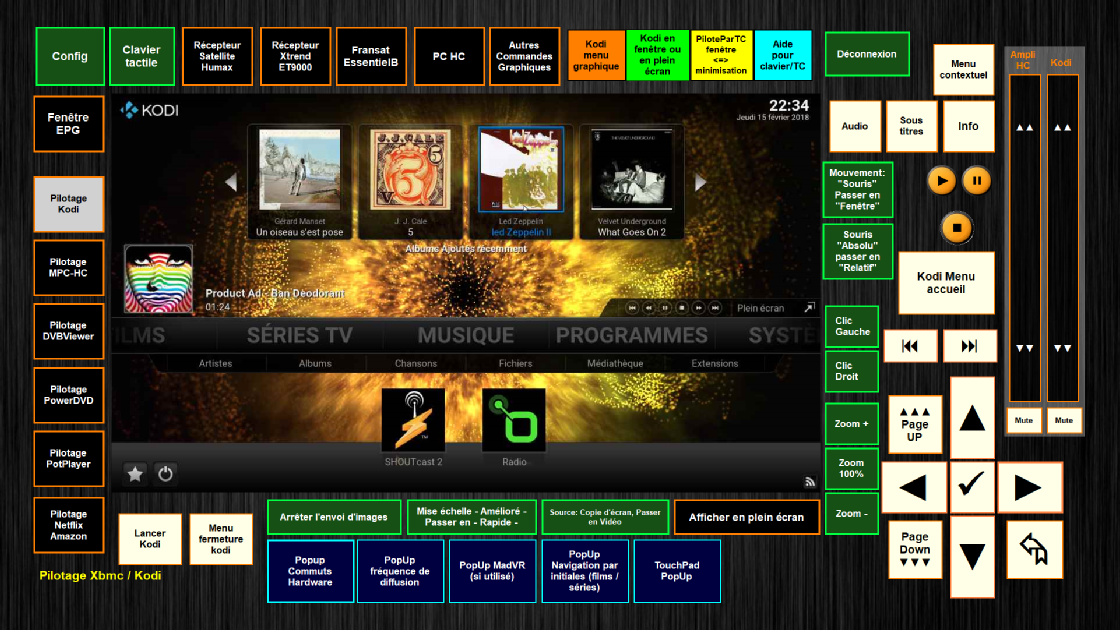Click Page UP button
1120x630 pixels.
914,424
